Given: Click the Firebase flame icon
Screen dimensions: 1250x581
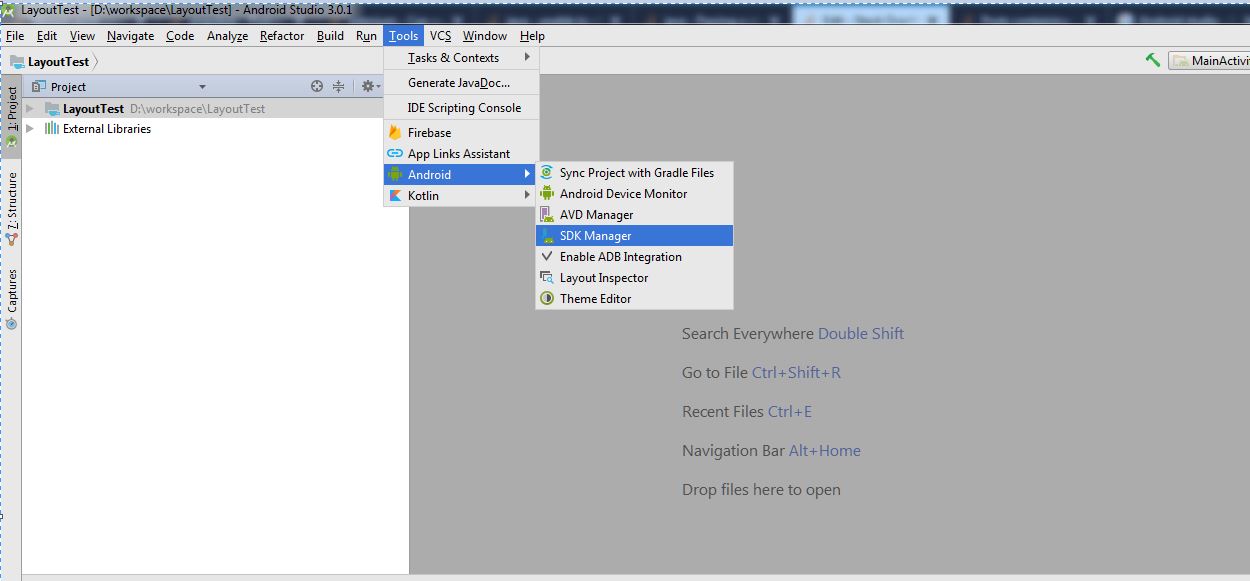Looking at the screenshot, I should (395, 132).
